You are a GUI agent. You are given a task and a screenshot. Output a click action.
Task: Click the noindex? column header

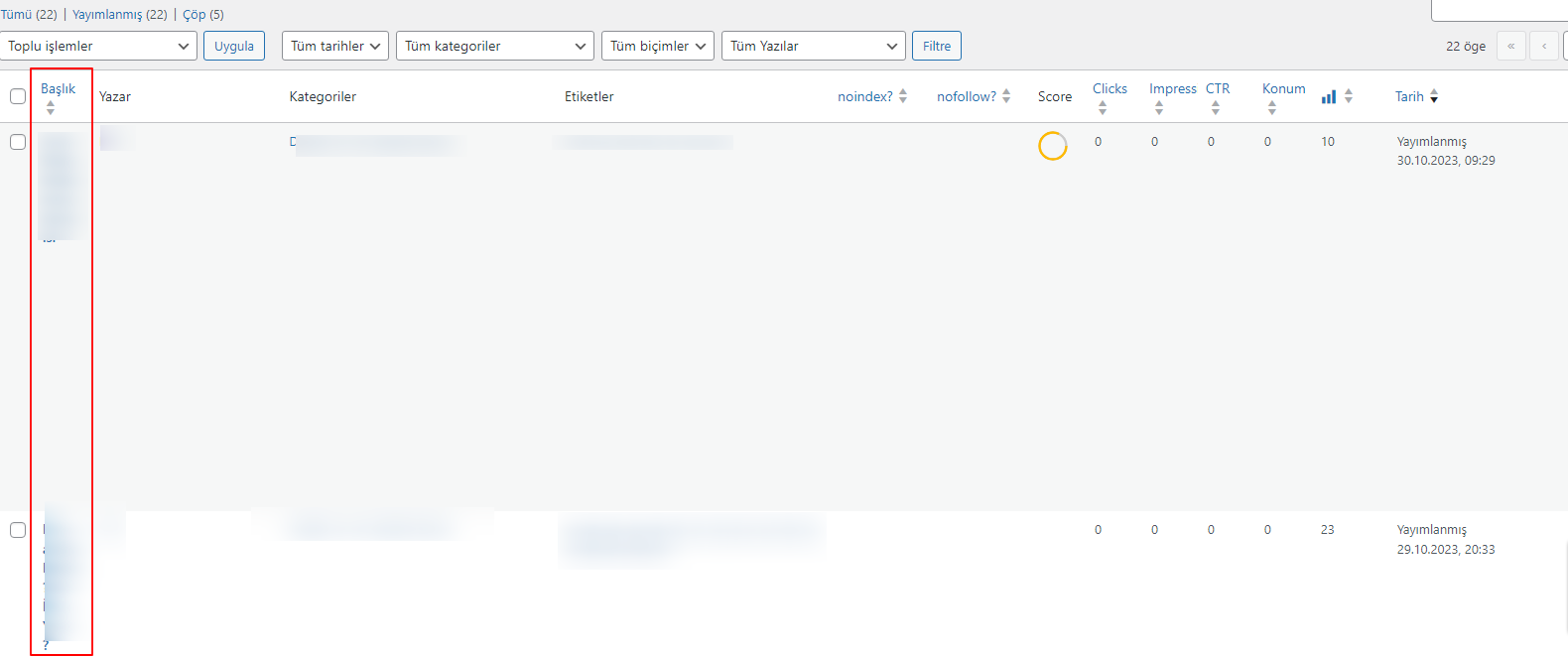click(865, 96)
